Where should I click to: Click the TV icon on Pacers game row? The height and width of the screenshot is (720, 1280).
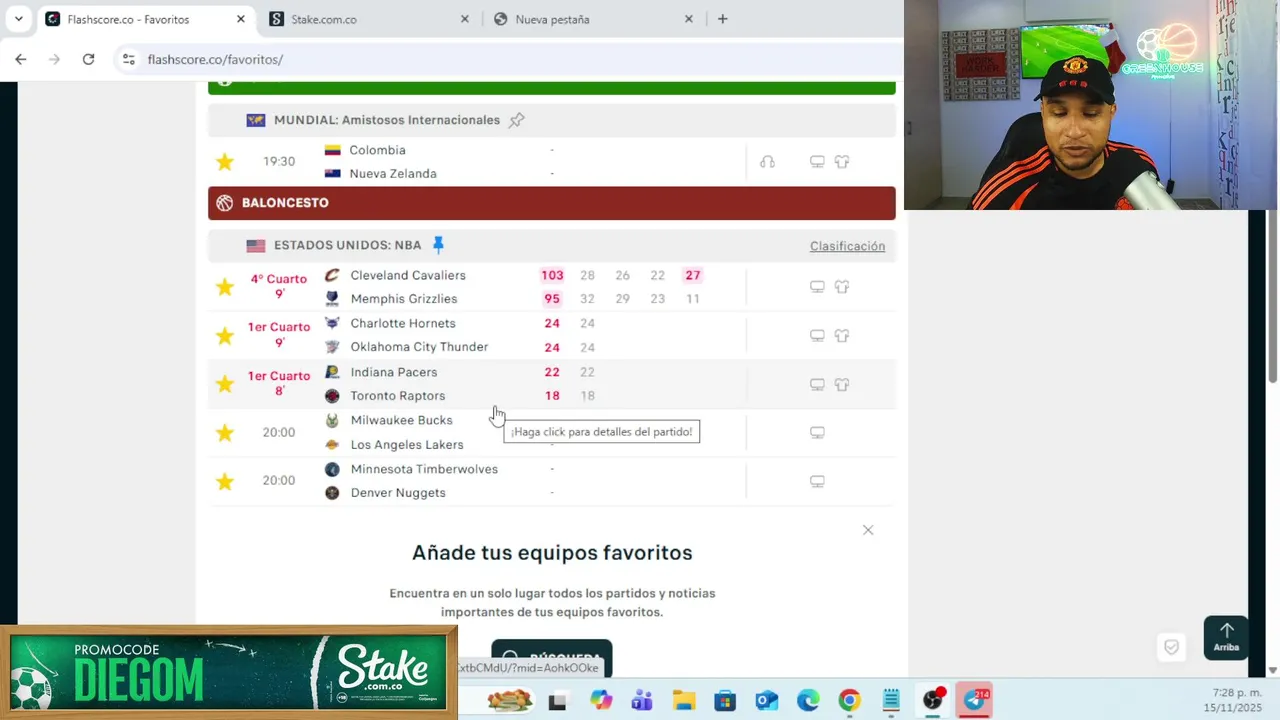(x=817, y=384)
